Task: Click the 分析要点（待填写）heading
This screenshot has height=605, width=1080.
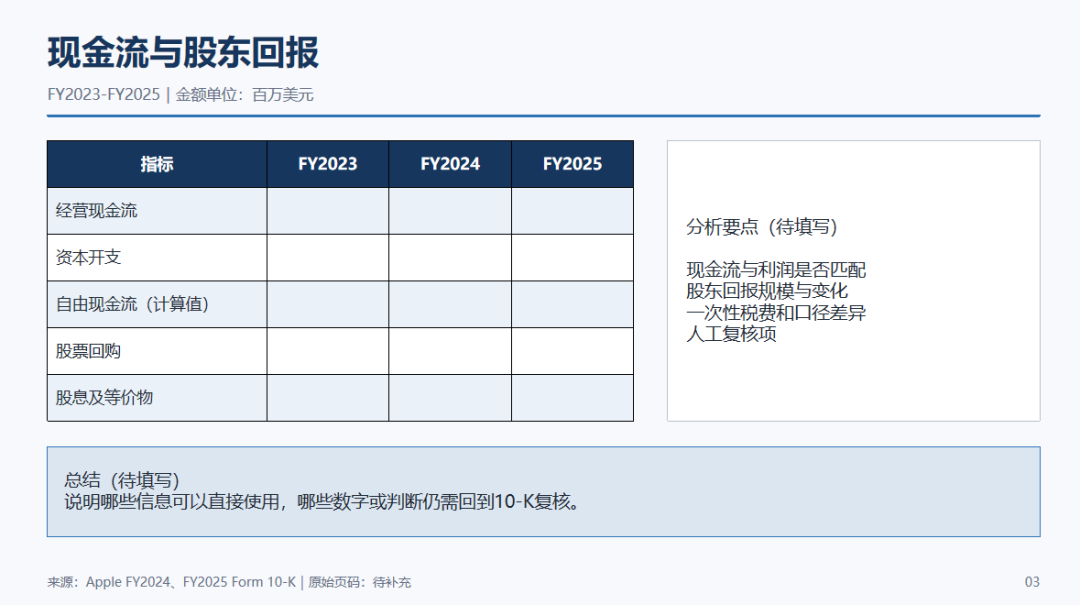Action: point(762,227)
